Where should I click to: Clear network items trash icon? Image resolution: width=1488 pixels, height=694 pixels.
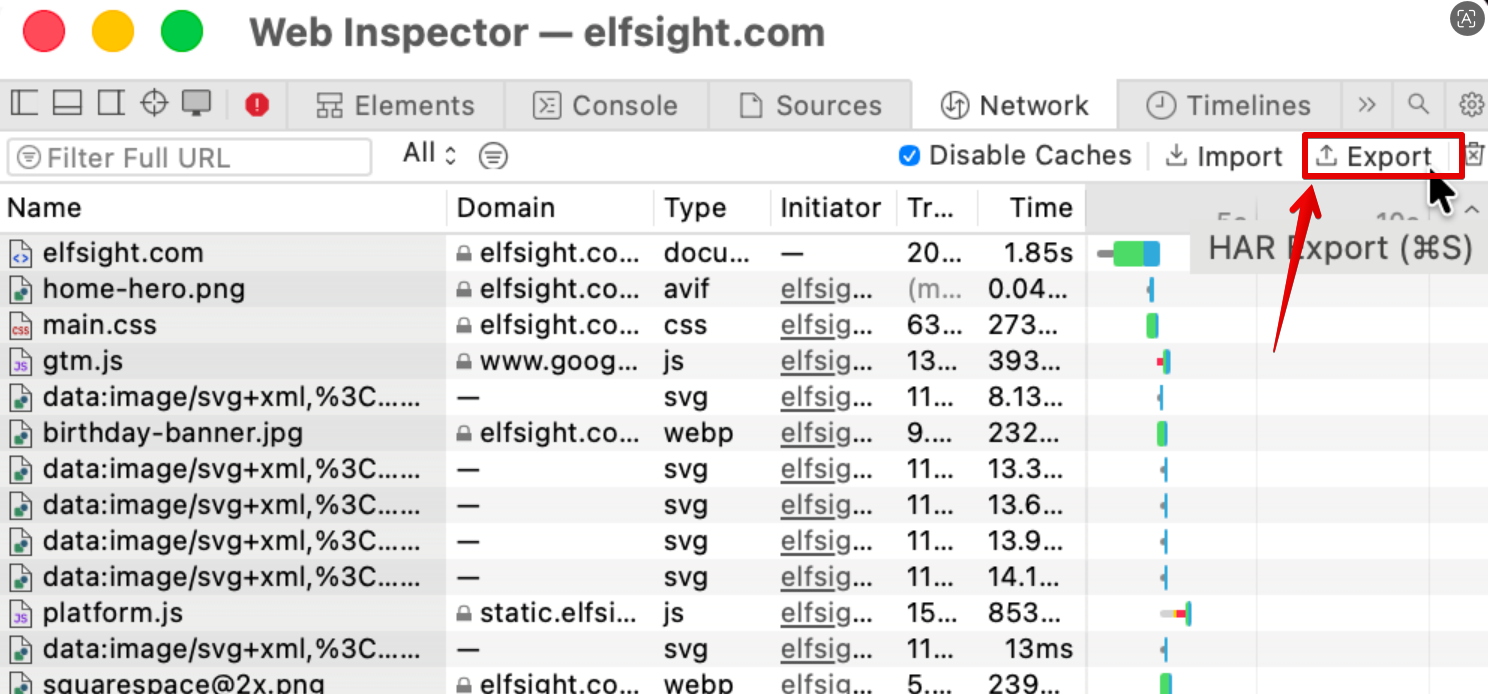point(1475,155)
